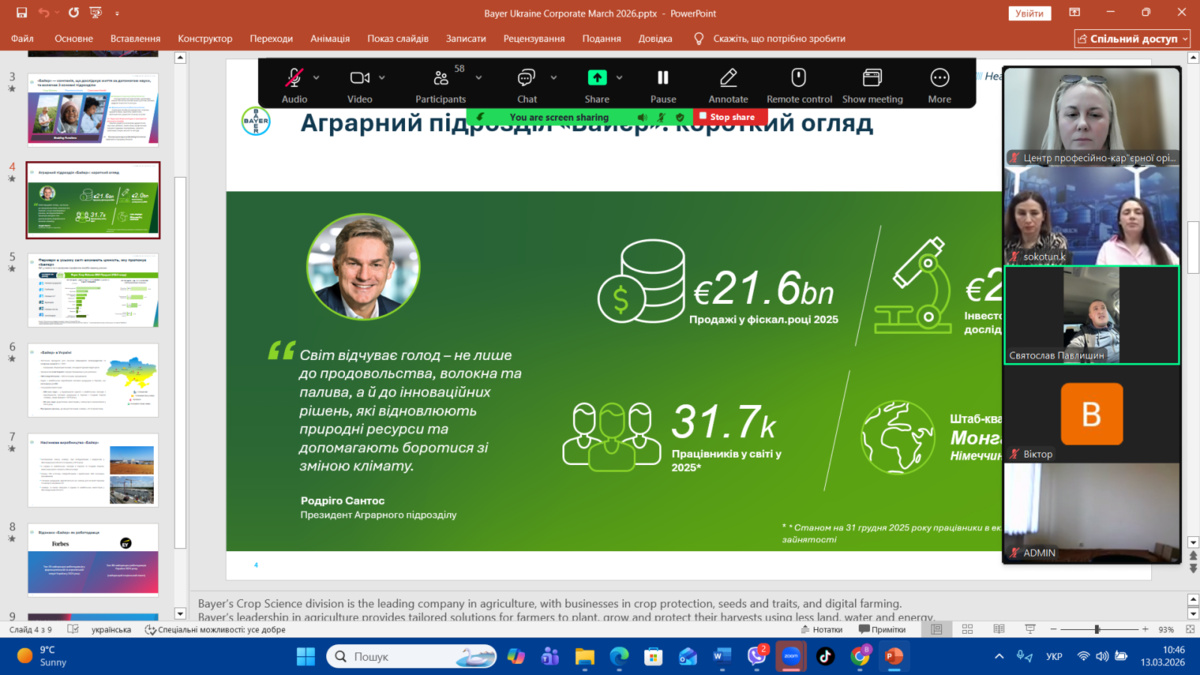The image size is (1200, 675).
Task: Open the Annotate pencil tool
Action: click(x=728, y=78)
